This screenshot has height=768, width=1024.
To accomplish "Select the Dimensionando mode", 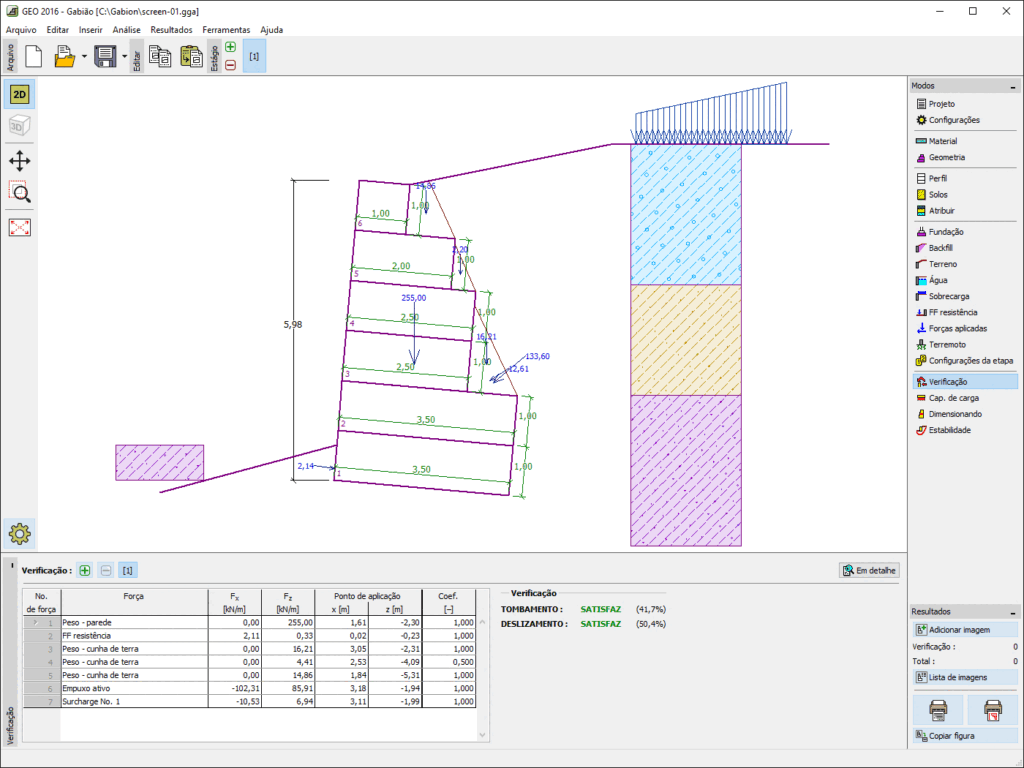I will (965, 414).
